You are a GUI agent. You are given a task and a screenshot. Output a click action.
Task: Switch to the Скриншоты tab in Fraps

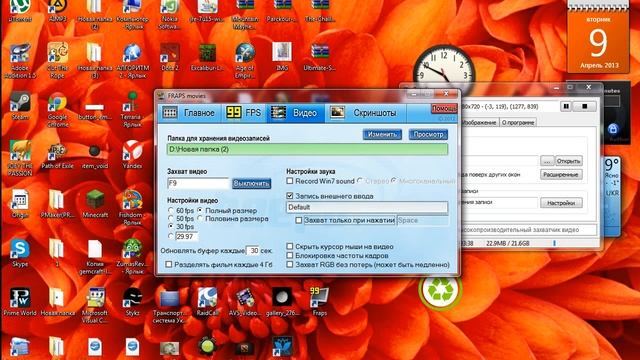coord(366,113)
